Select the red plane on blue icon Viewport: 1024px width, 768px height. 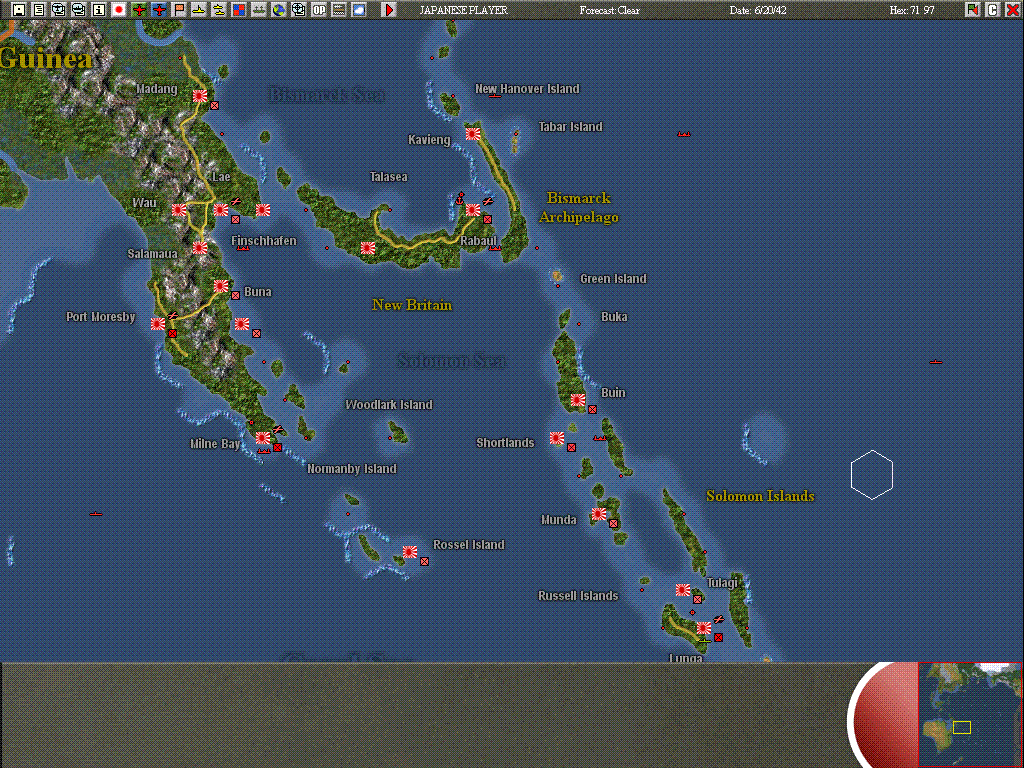coord(159,10)
